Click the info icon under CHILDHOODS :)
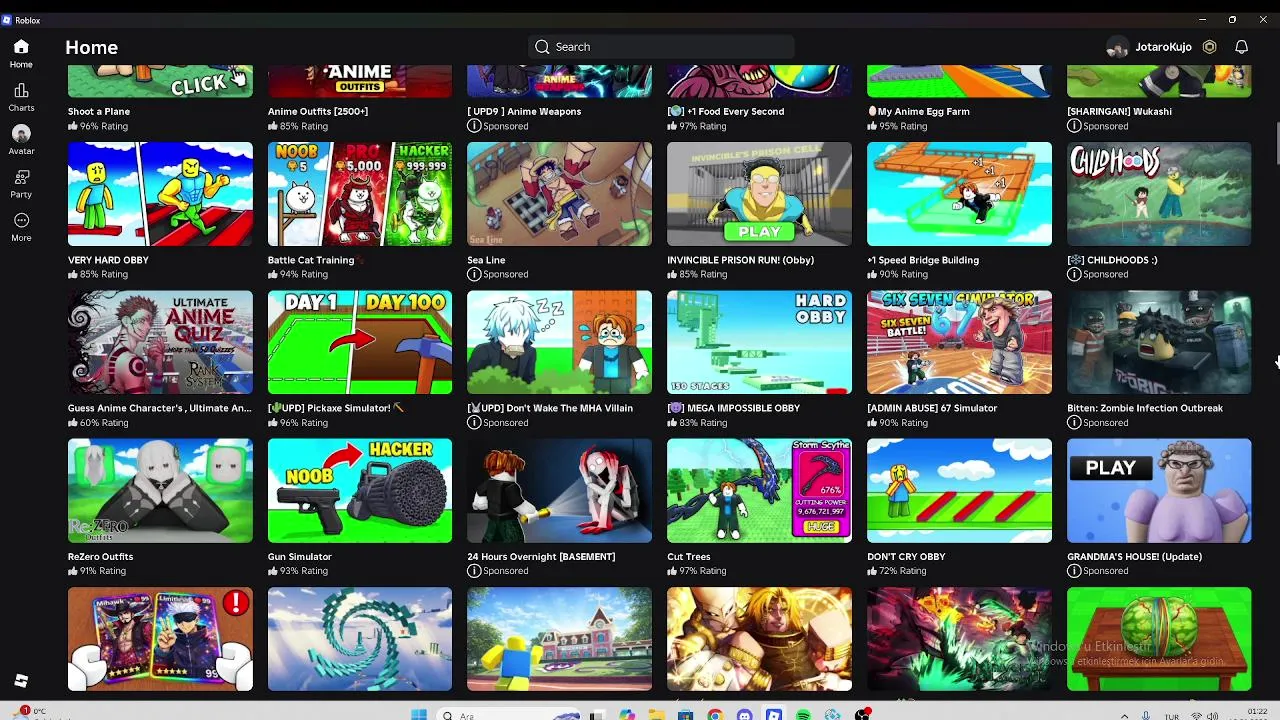 [1074, 274]
